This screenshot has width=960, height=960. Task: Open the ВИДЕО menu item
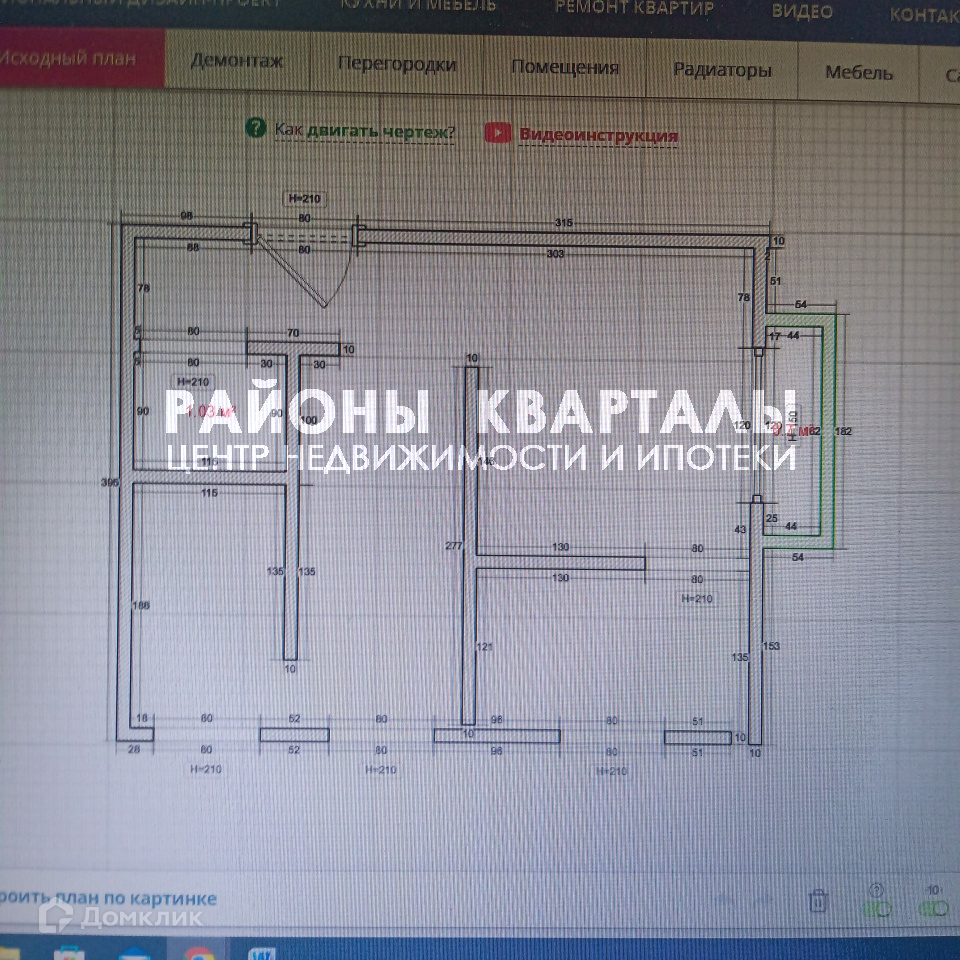click(x=802, y=12)
